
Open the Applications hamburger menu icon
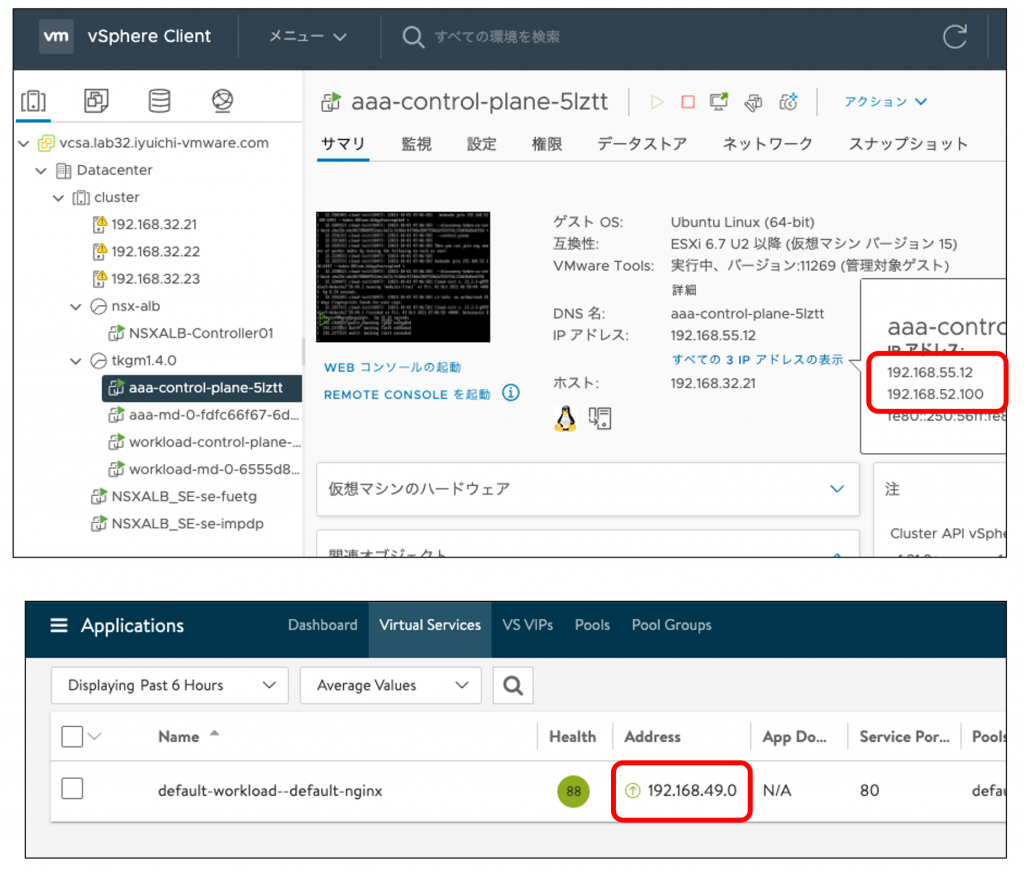click(59, 626)
